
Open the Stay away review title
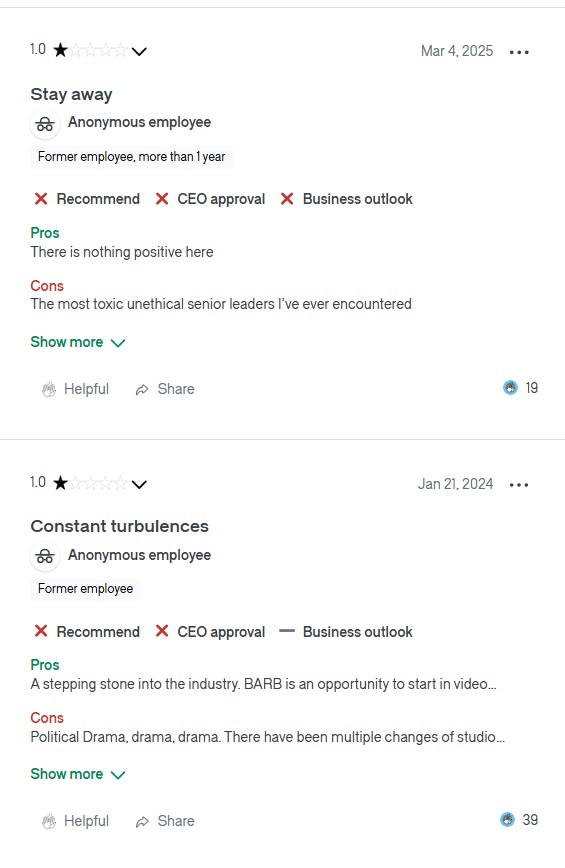point(71,95)
